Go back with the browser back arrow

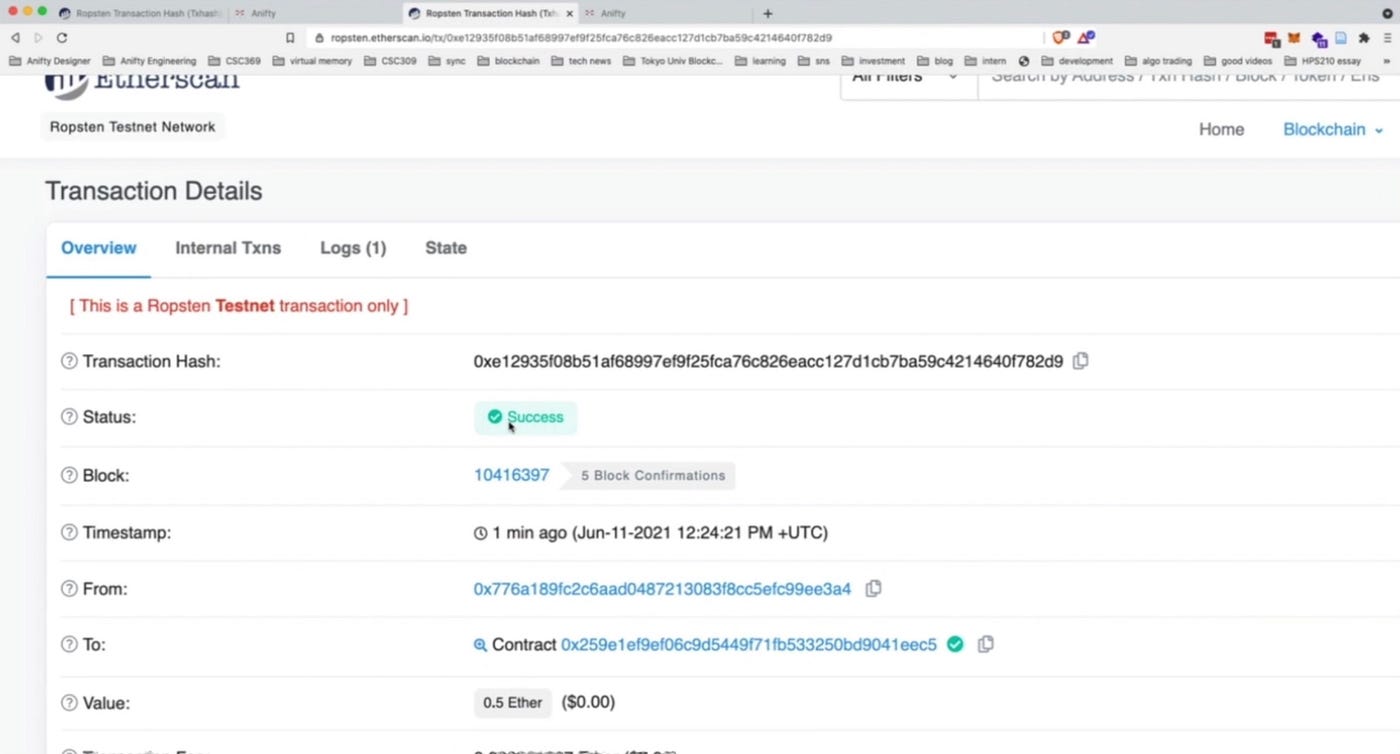[15, 37]
